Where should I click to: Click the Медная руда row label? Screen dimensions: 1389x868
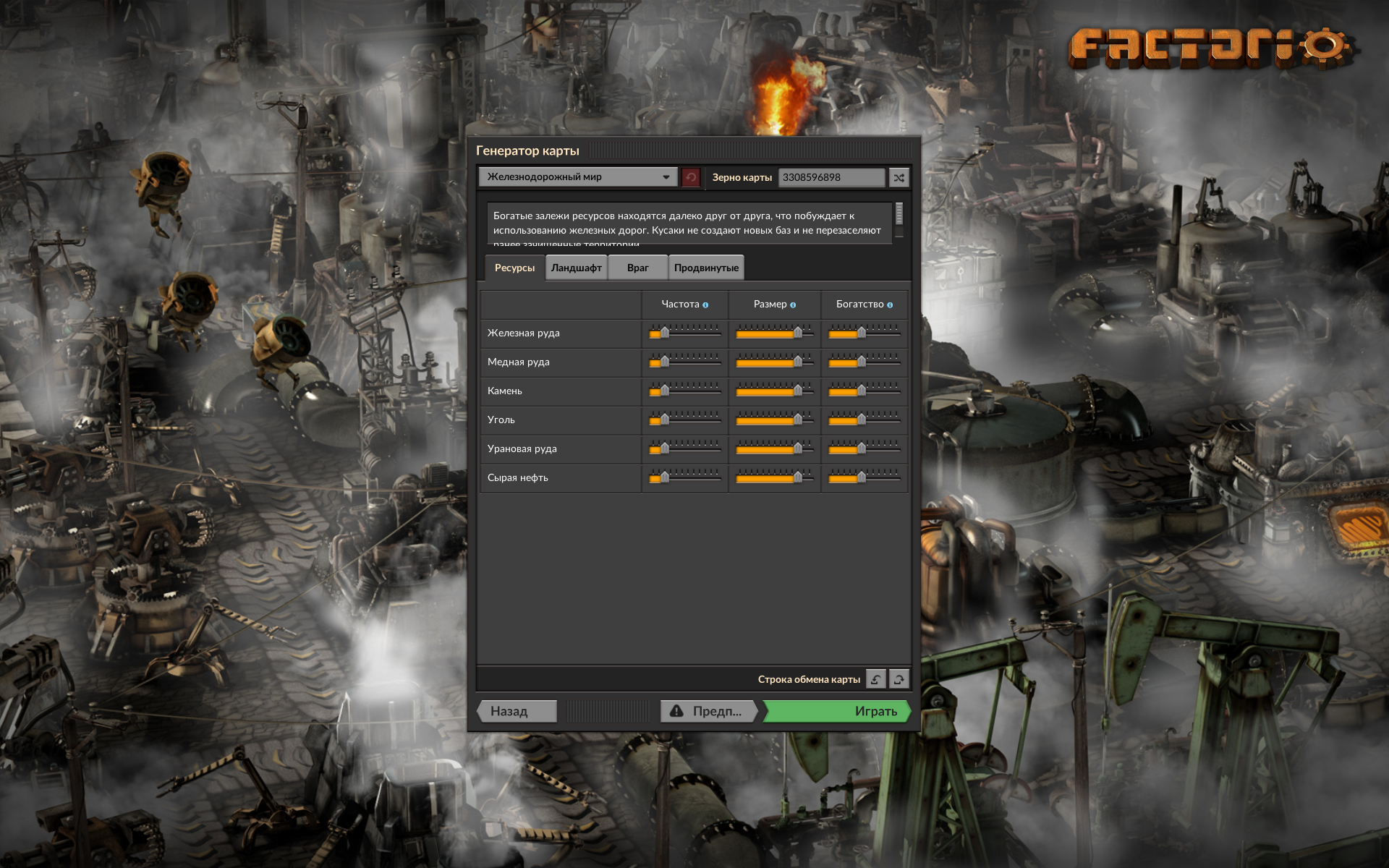pos(519,362)
